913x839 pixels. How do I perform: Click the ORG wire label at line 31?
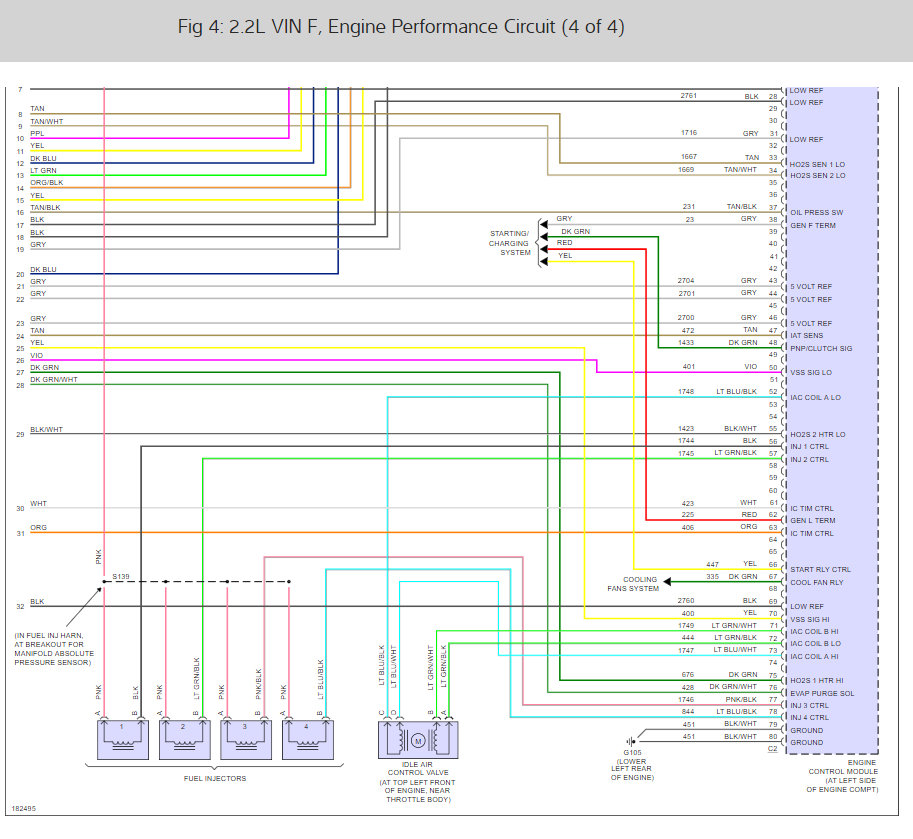coord(38,528)
